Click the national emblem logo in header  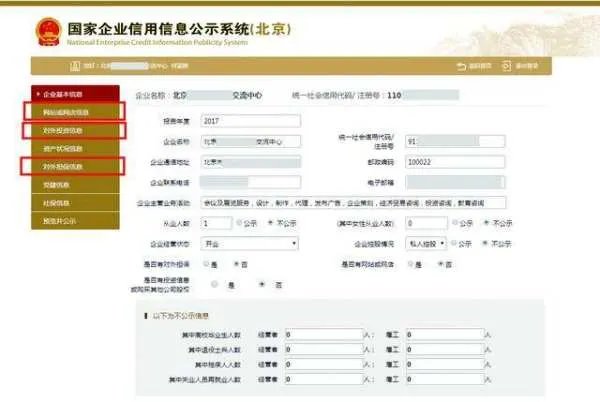coord(48,32)
